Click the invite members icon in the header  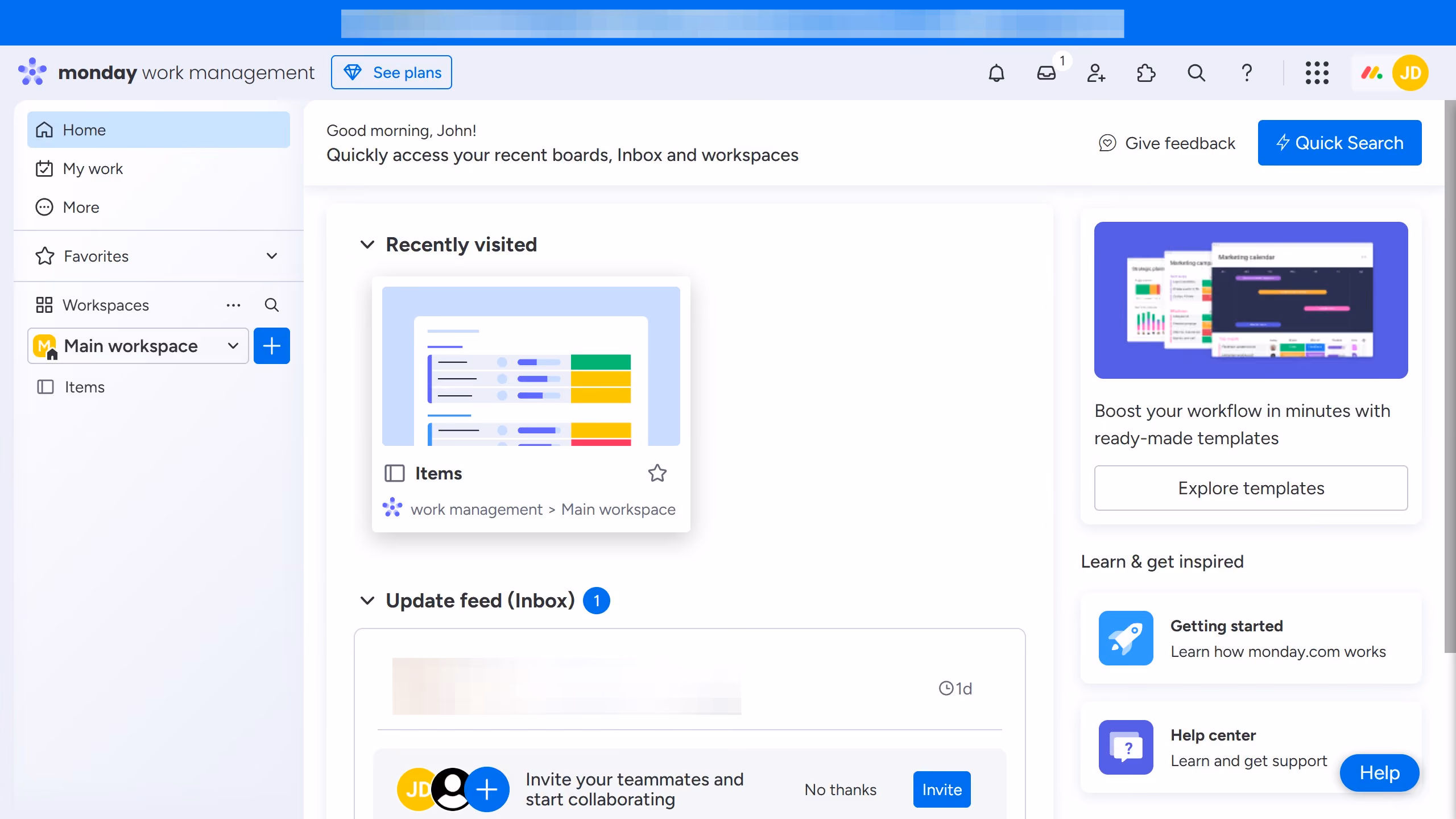click(1096, 73)
